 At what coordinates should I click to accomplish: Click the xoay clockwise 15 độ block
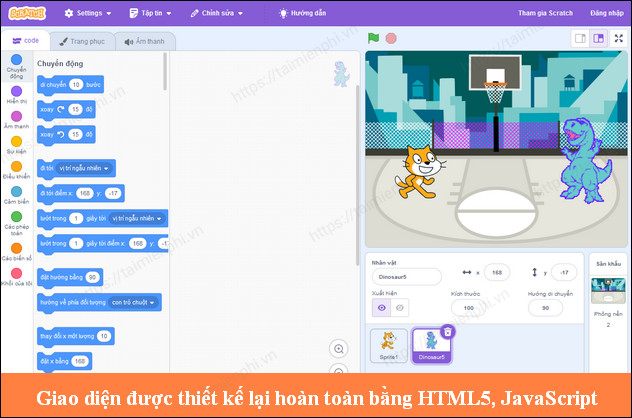click(x=66, y=110)
